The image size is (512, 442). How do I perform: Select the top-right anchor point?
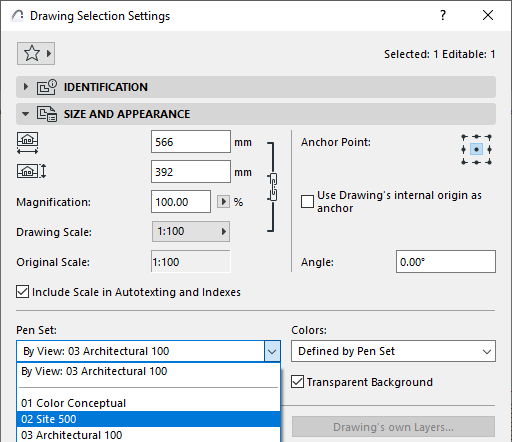point(489,137)
